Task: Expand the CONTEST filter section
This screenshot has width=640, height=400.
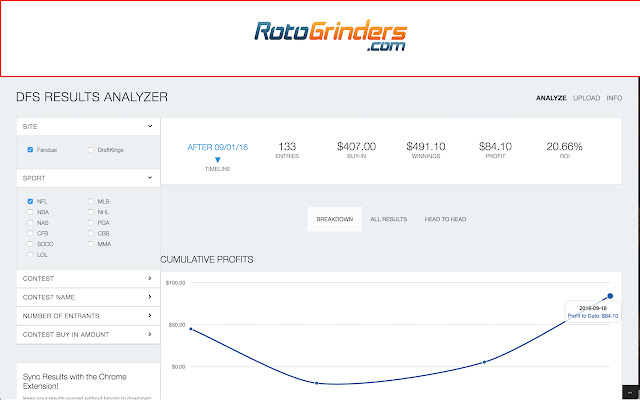Action: (x=88, y=278)
